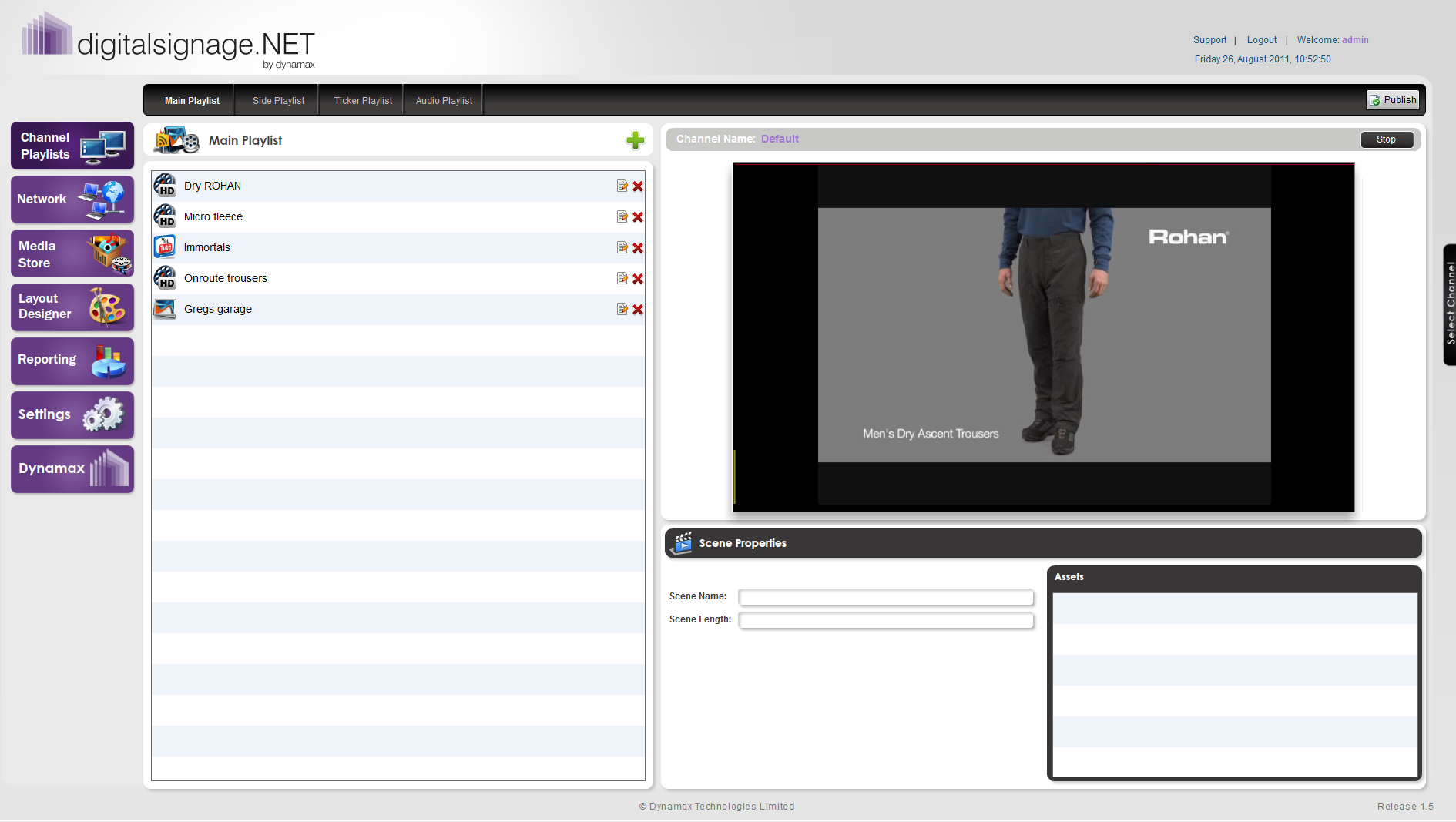Switch to the Side Playlist tab
This screenshot has width=1456, height=822.
point(278,100)
